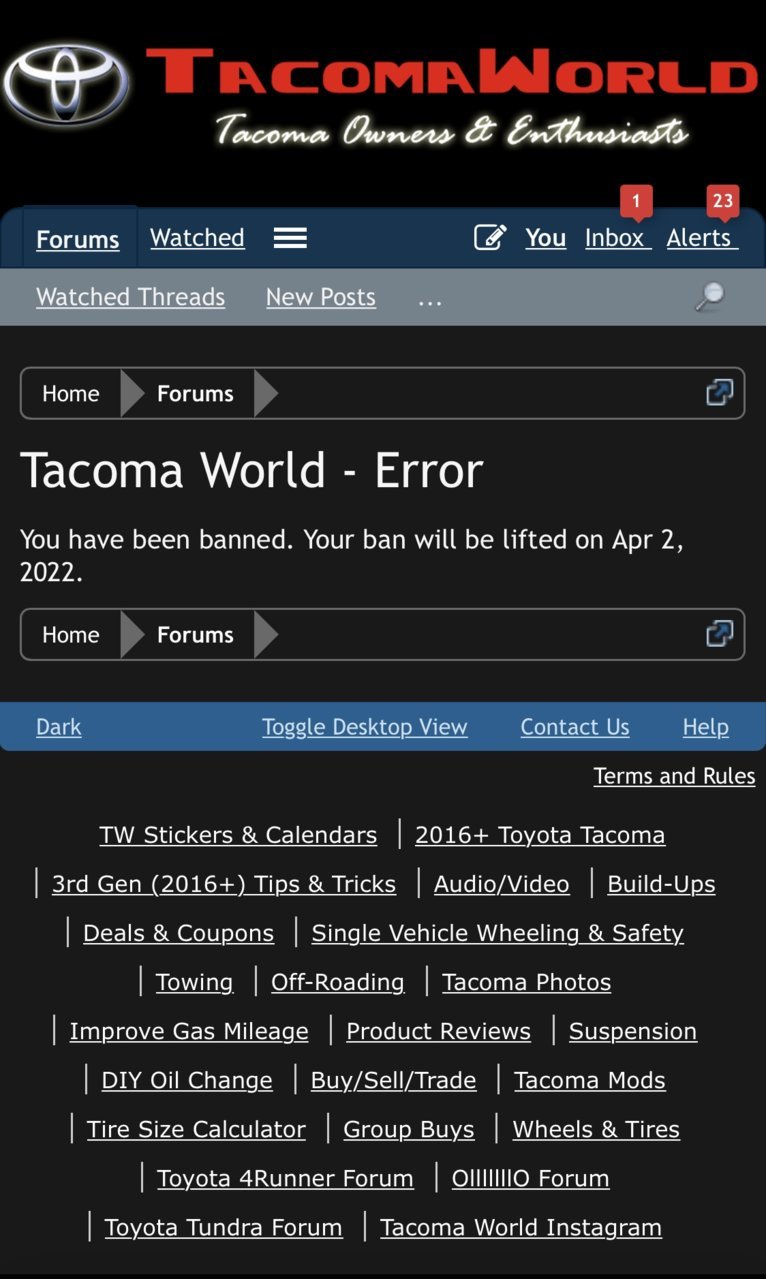Open Tacoma Mods
The width and height of the screenshot is (766, 1279).
[x=590, y=1080]
